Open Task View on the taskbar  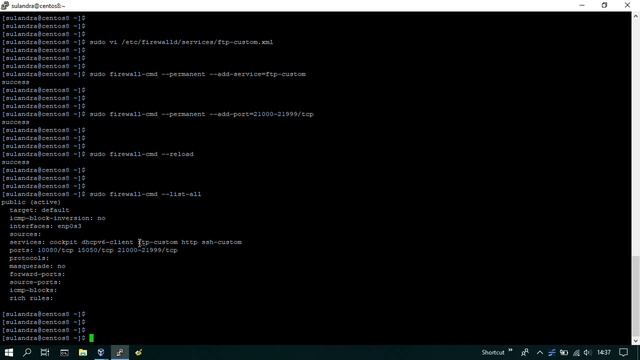[x=45, y=352]
